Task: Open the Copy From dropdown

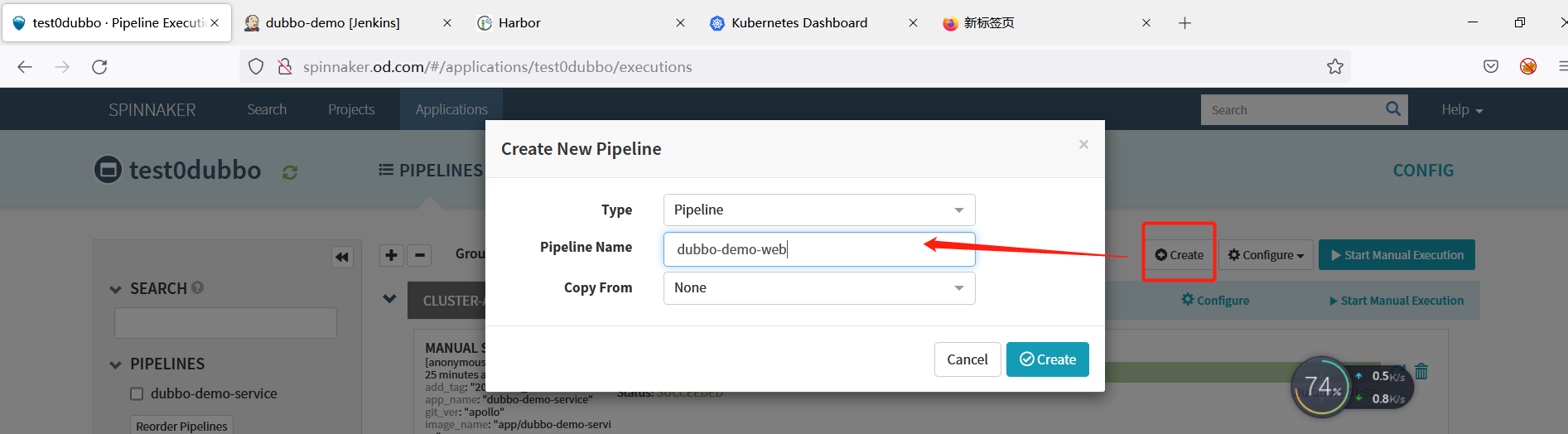Action: click(x=818, y=288)
